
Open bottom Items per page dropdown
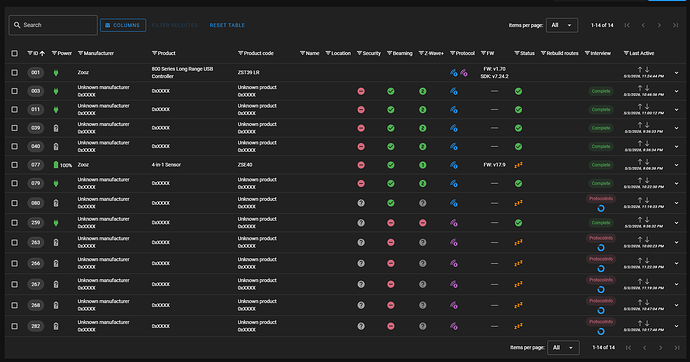pos(563,347)
